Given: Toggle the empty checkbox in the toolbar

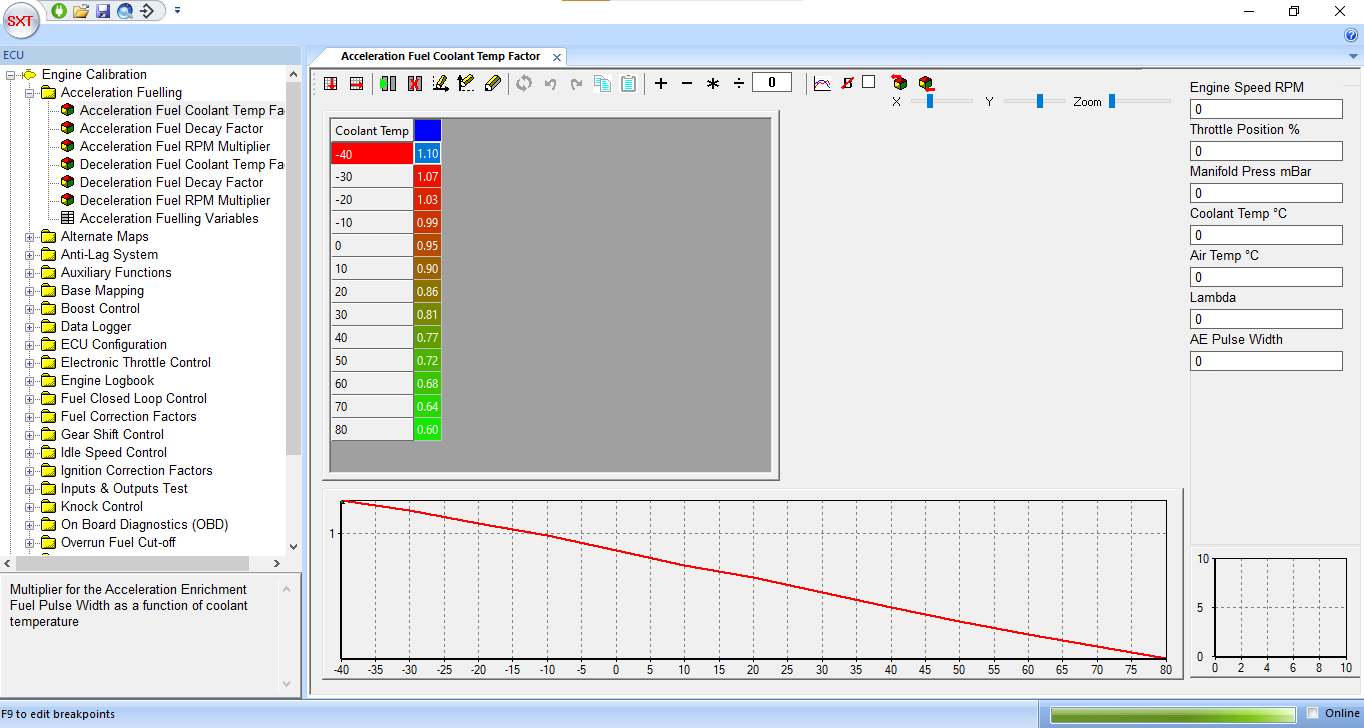Looking at the screenshot, I should [868, 82].
